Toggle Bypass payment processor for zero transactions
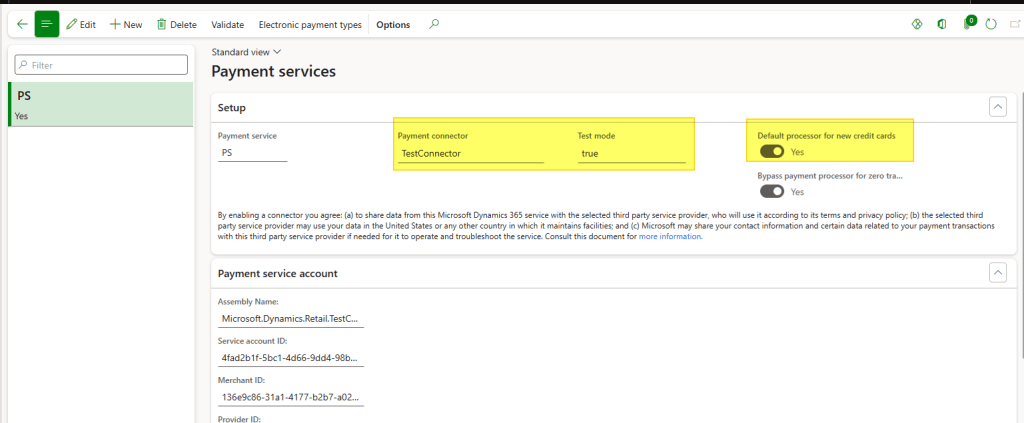Viewport: 1024px width, 423px height. 771,191
